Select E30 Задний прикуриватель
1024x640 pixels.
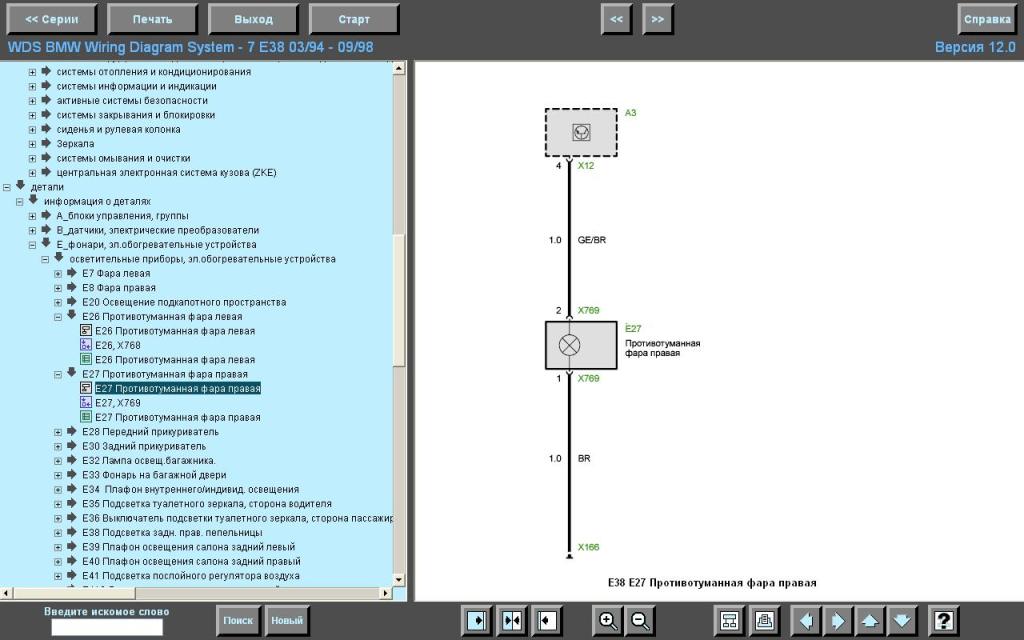[x=144, y=446]
